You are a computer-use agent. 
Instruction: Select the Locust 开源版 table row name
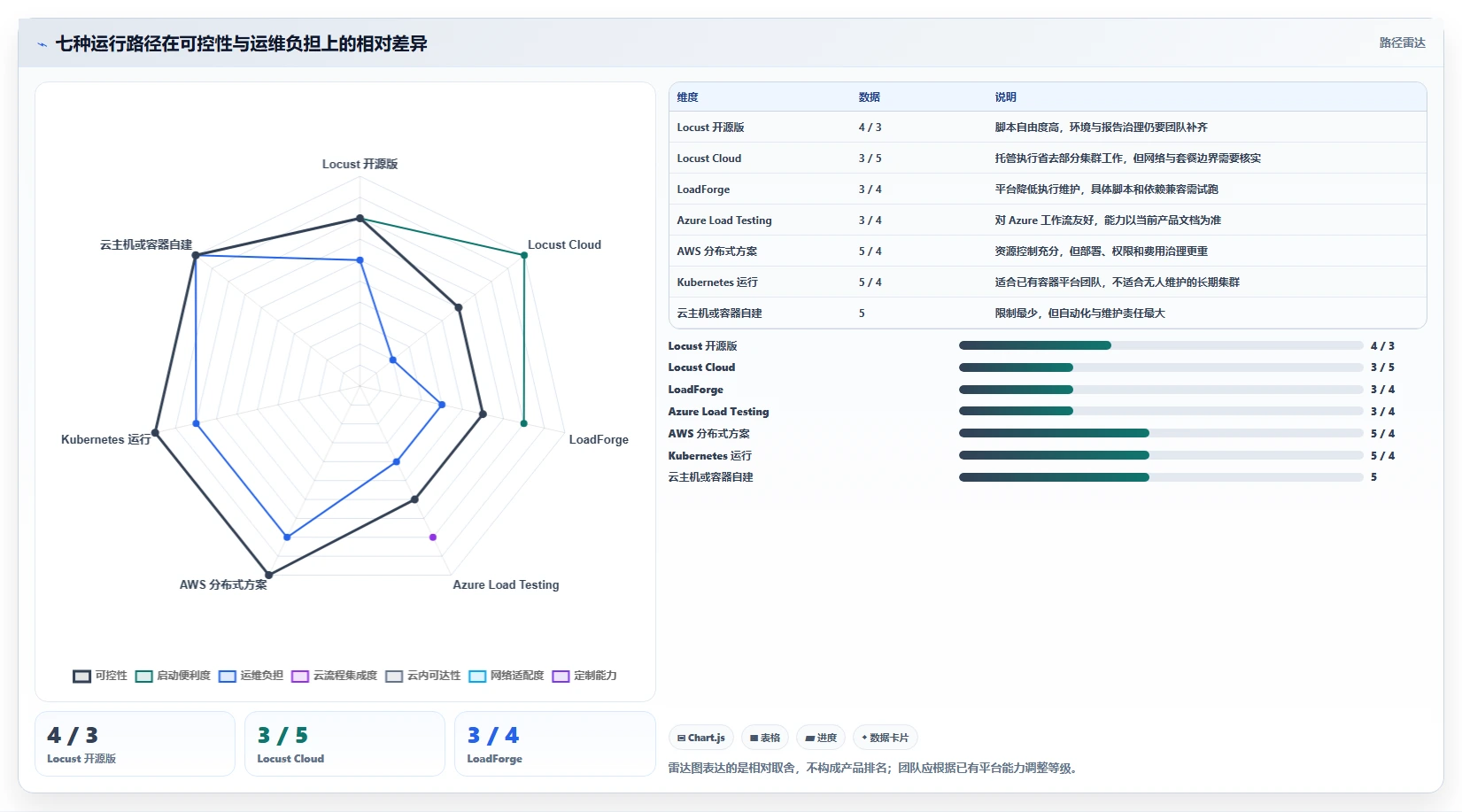click(710, 128)
